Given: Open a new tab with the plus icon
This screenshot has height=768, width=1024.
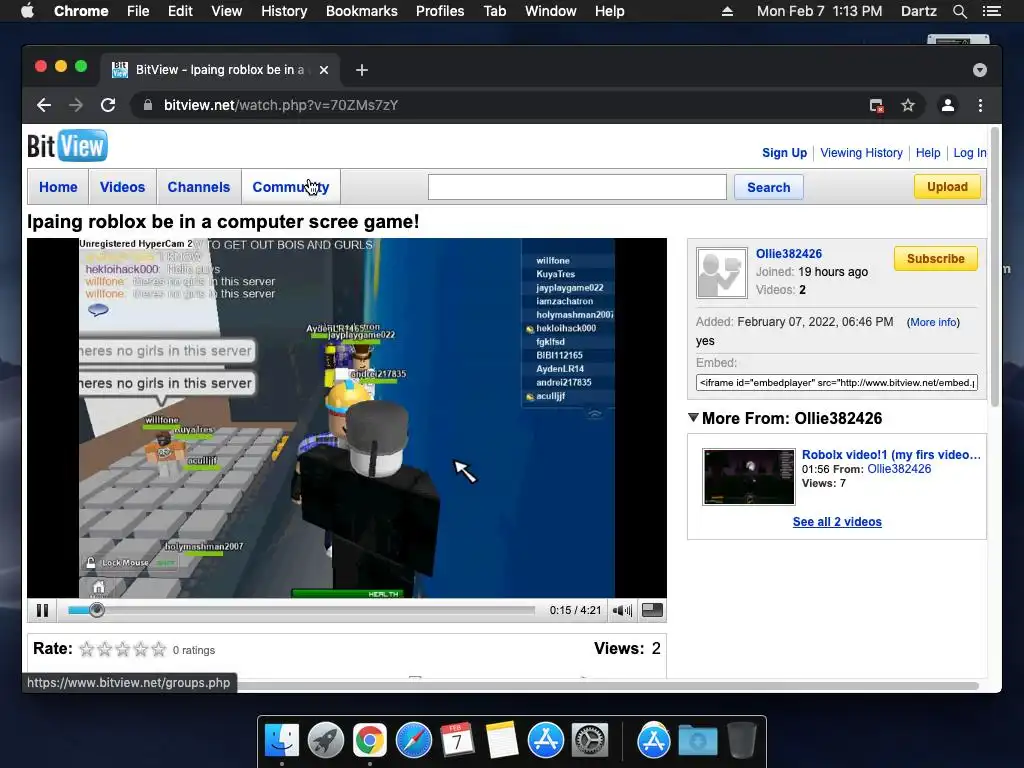Looking at the screenshot, I should (x=362, y=70).
